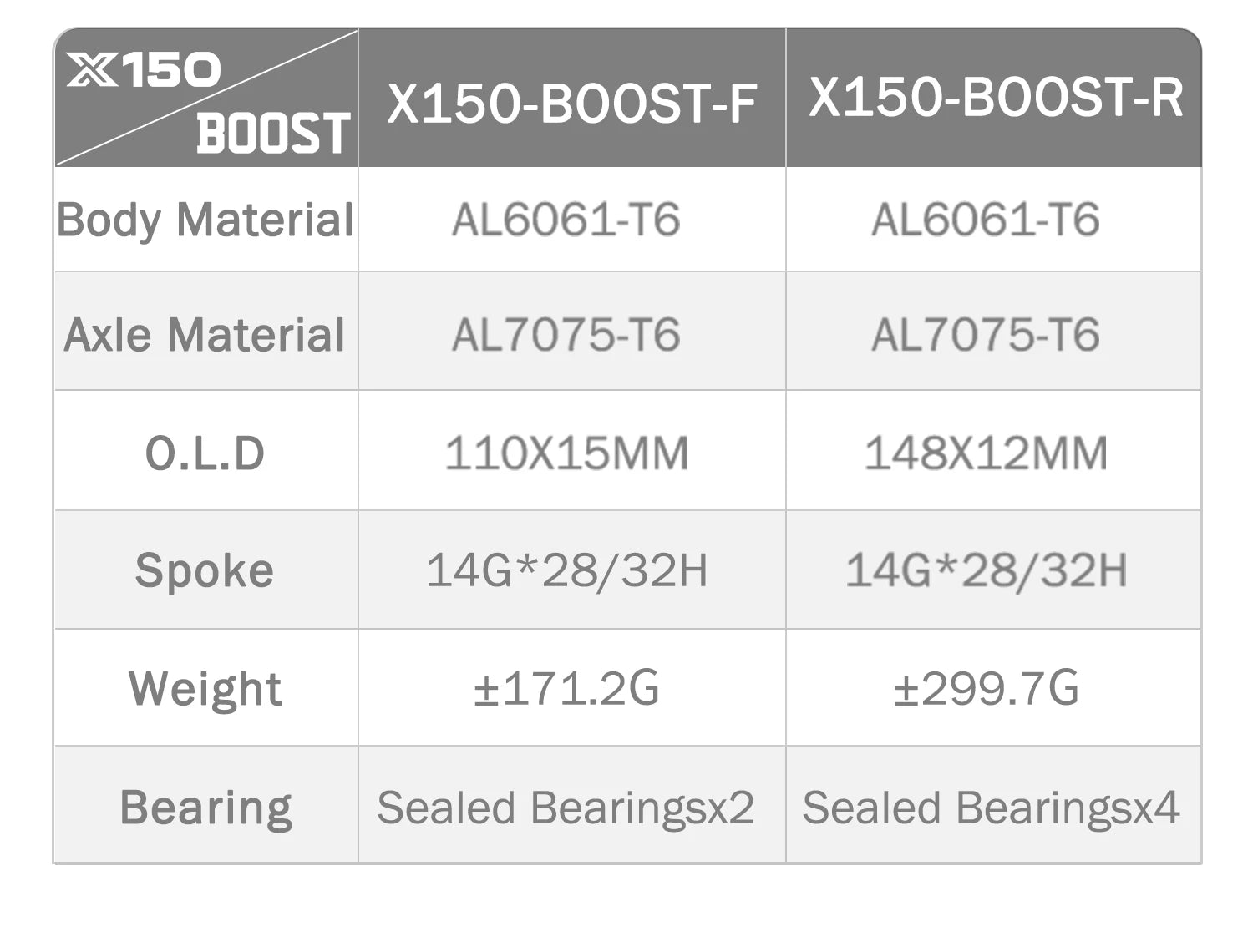Select the X150-BOOST-R column header
The width and height of the screenshot is (1253, 952).
[996, 98]
